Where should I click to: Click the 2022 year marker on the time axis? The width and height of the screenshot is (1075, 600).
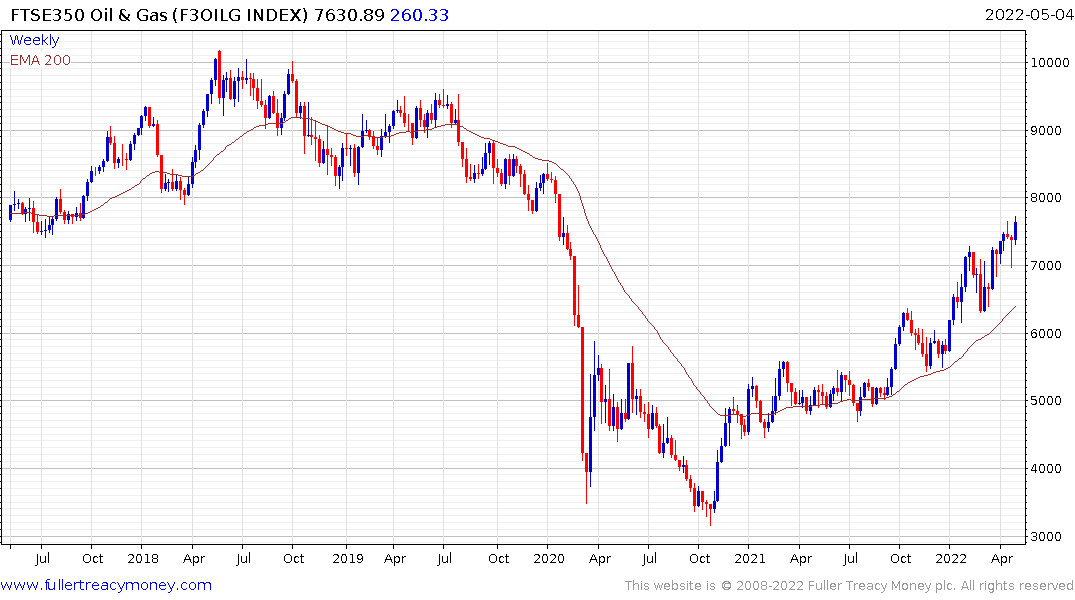[x=951, y=558]
